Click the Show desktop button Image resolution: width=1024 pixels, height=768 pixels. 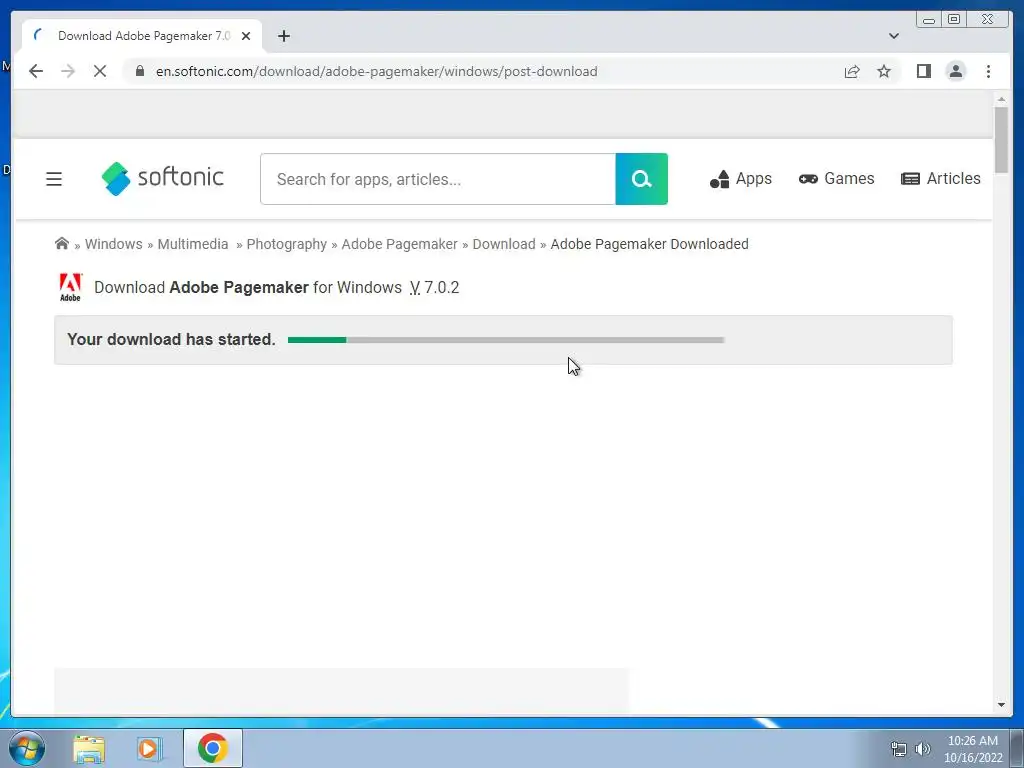[1017, 748]
